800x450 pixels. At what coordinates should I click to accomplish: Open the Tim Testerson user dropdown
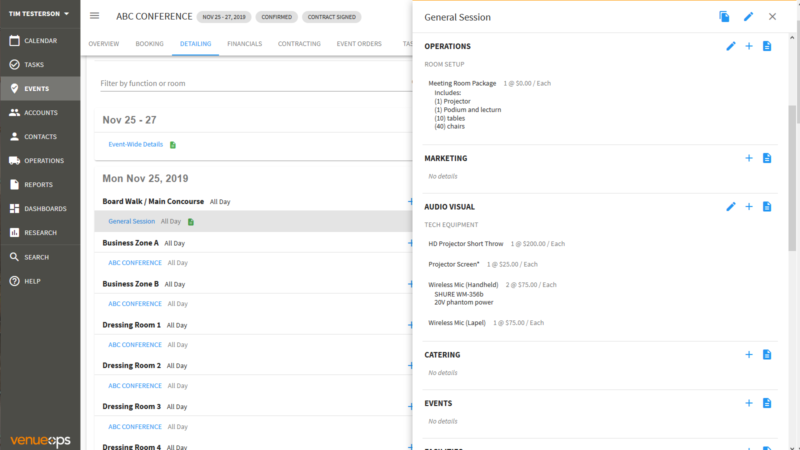(39, 14)
